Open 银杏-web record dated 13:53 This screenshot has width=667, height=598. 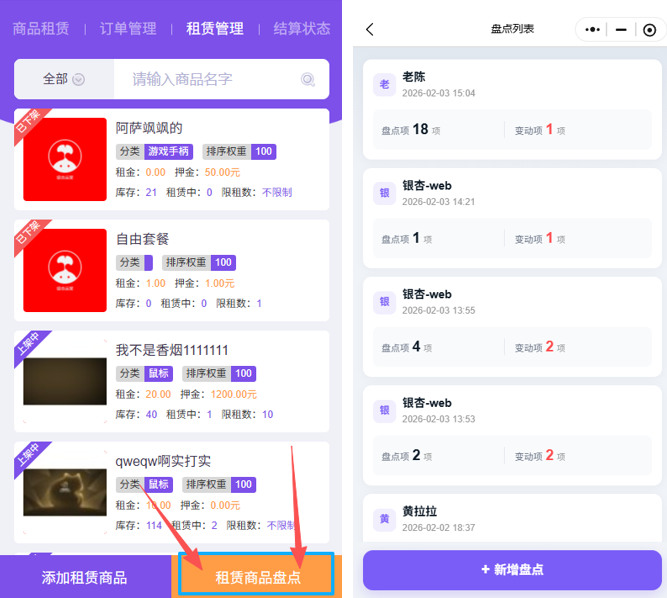click(427, 403)
